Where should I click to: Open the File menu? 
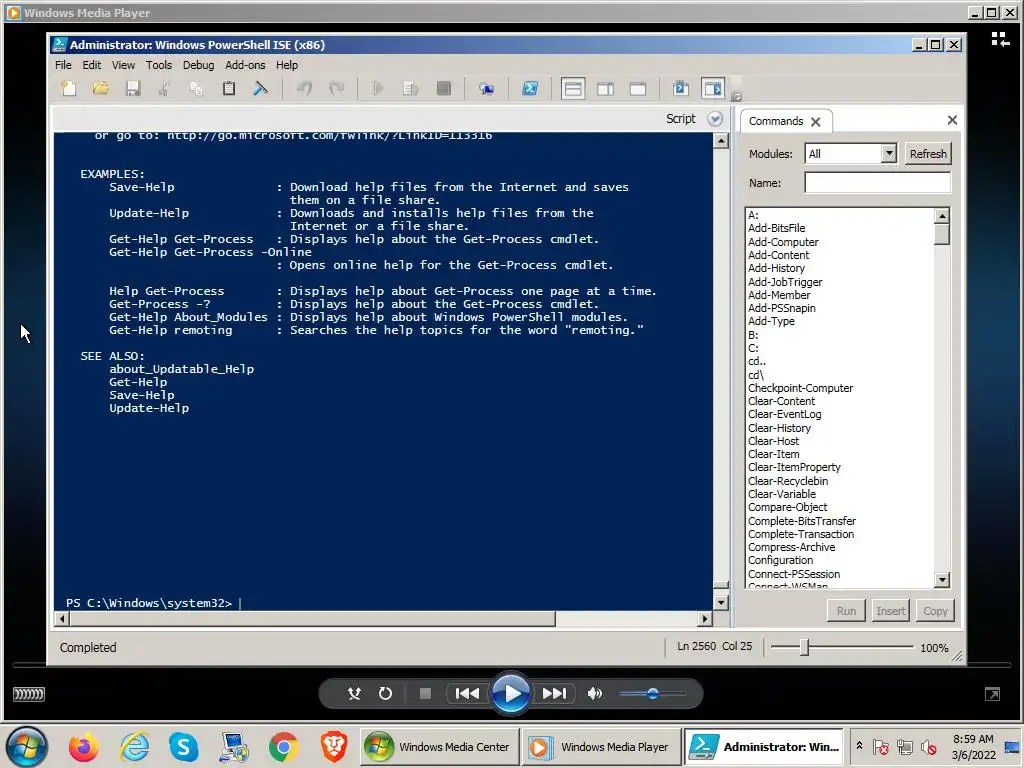coord(63,65)
